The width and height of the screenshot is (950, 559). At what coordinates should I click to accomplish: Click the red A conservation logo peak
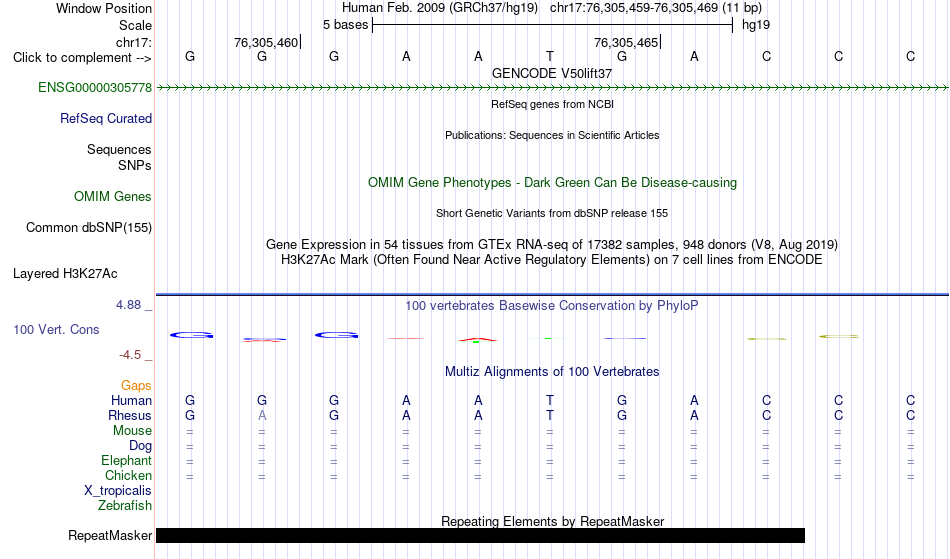point(477,340)
